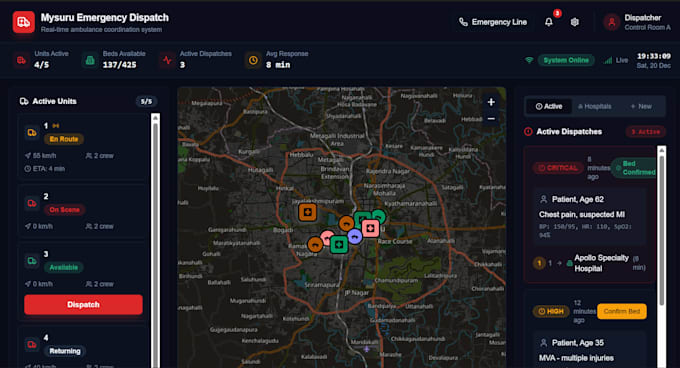Screen dimensions: 680x368
Task: Click the Active Units list scrollbar
Action: point(155,241)
